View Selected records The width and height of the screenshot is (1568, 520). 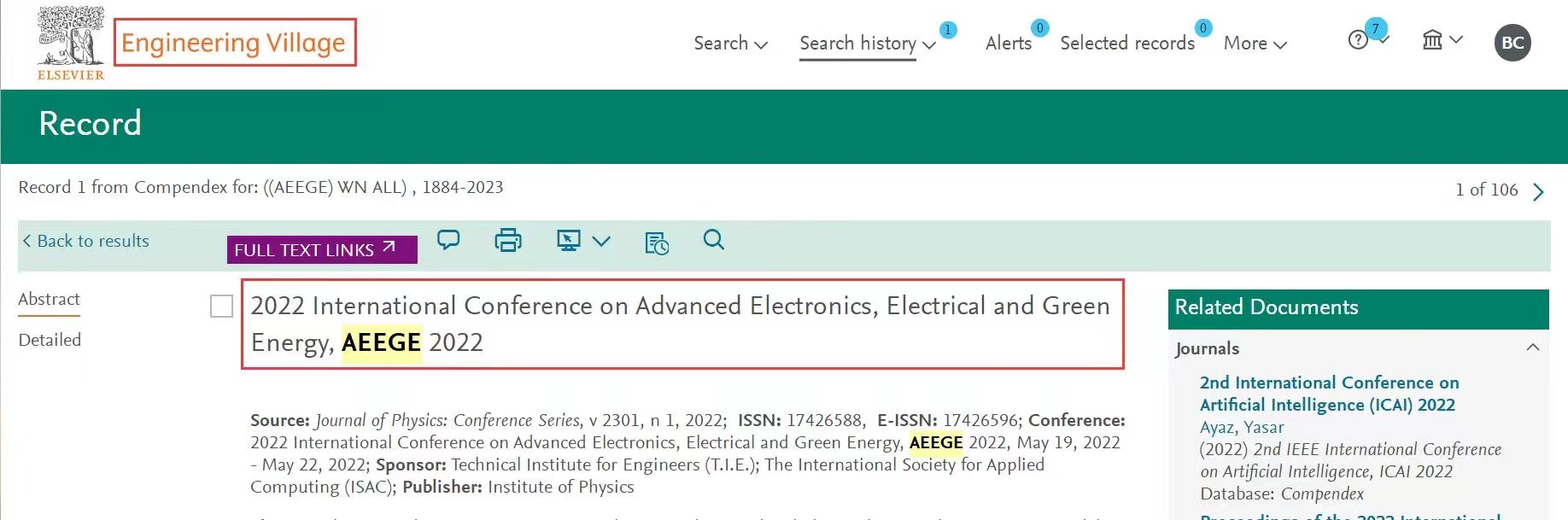pyautogui.click(x=1127, y=44)
